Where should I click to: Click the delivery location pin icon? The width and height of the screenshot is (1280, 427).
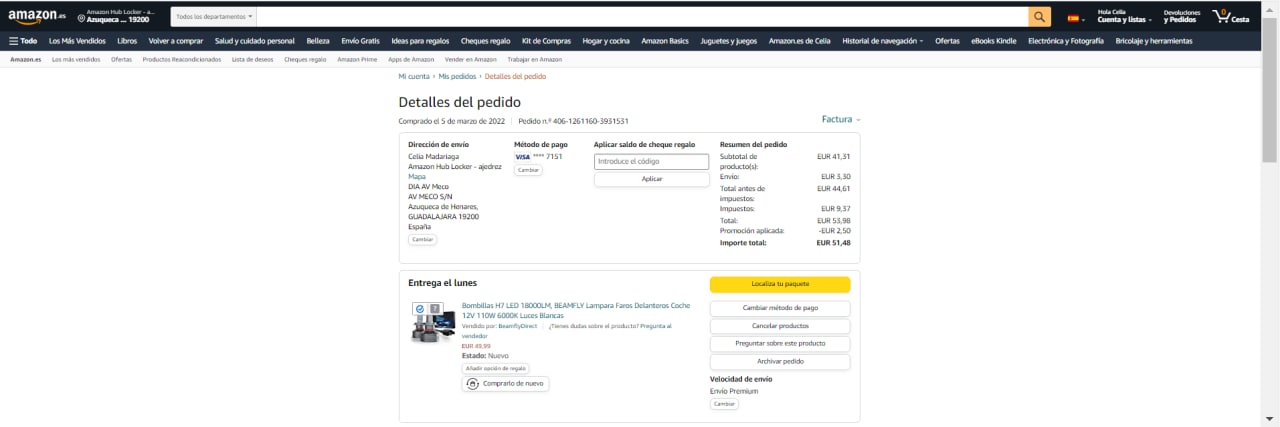(81, 19)
